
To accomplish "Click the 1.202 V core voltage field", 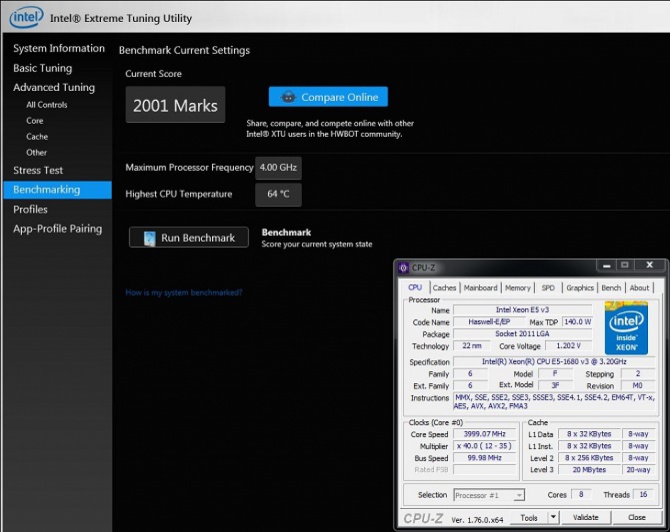I will pos(568,346).
